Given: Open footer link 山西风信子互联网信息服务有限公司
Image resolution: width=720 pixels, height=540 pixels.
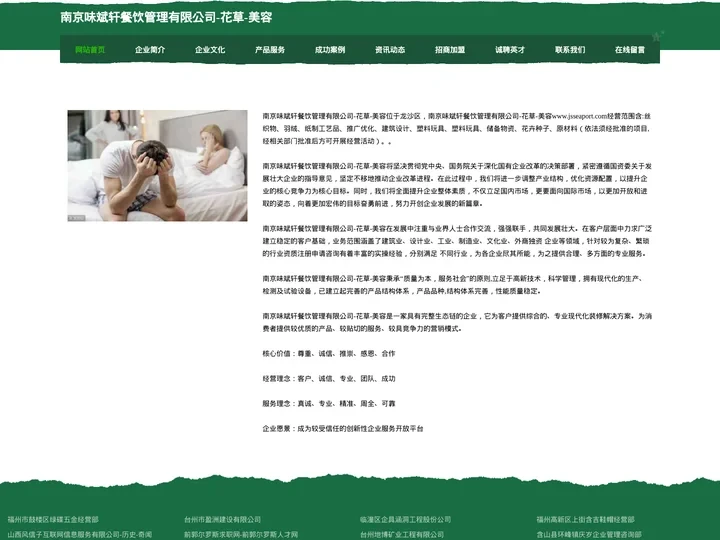Looking at the screenshot, I should (x=80, y=534).
